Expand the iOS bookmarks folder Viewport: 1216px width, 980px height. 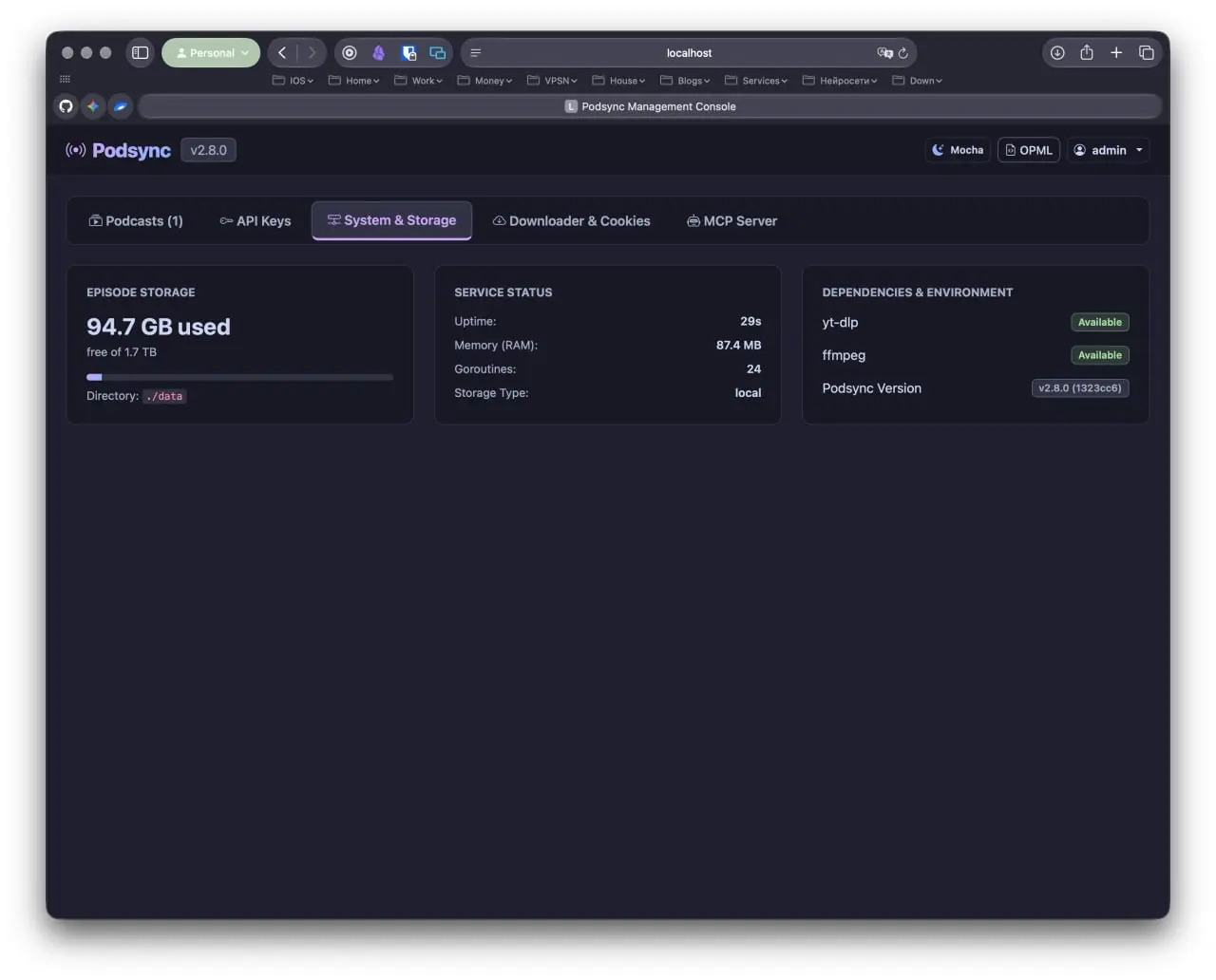pos(293,81)
